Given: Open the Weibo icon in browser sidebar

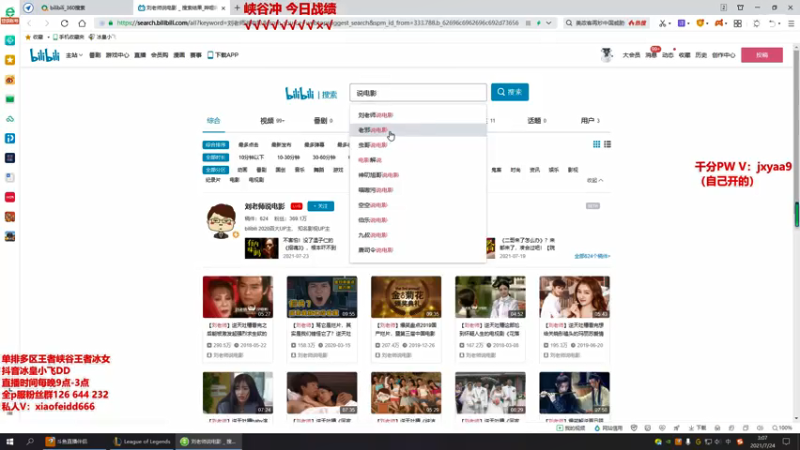Looking at the screenshot, I should click(10, 80).
